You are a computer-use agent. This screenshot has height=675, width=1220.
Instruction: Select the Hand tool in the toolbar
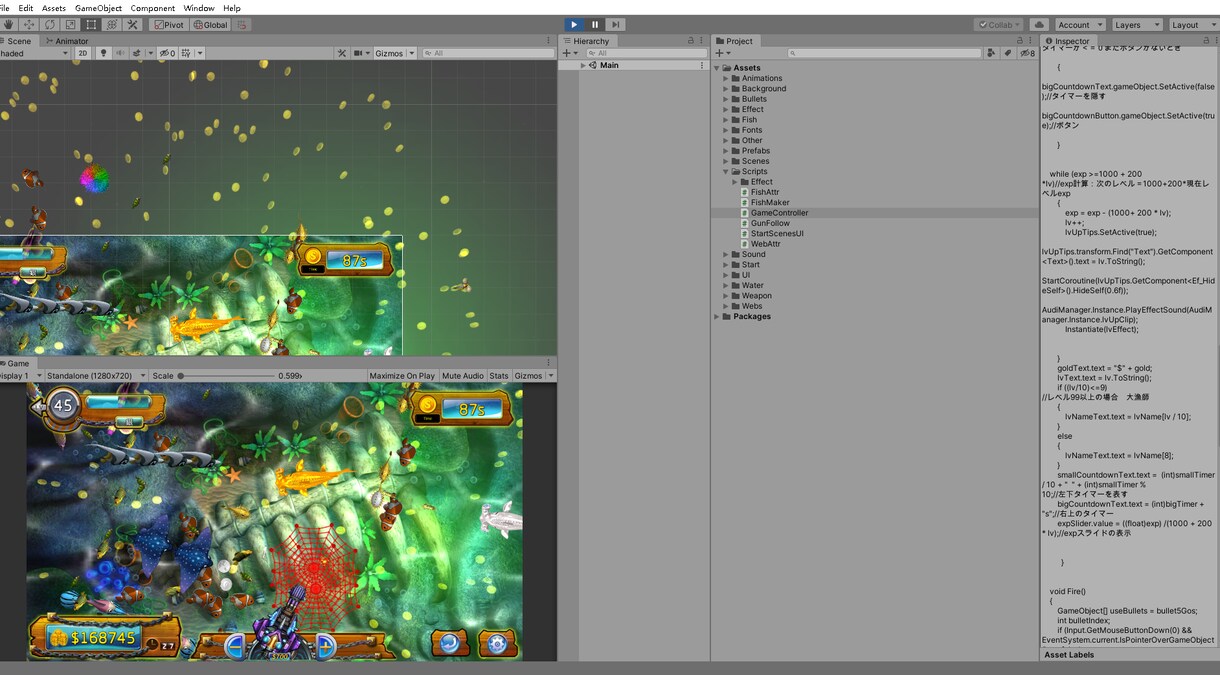(8, 24)
